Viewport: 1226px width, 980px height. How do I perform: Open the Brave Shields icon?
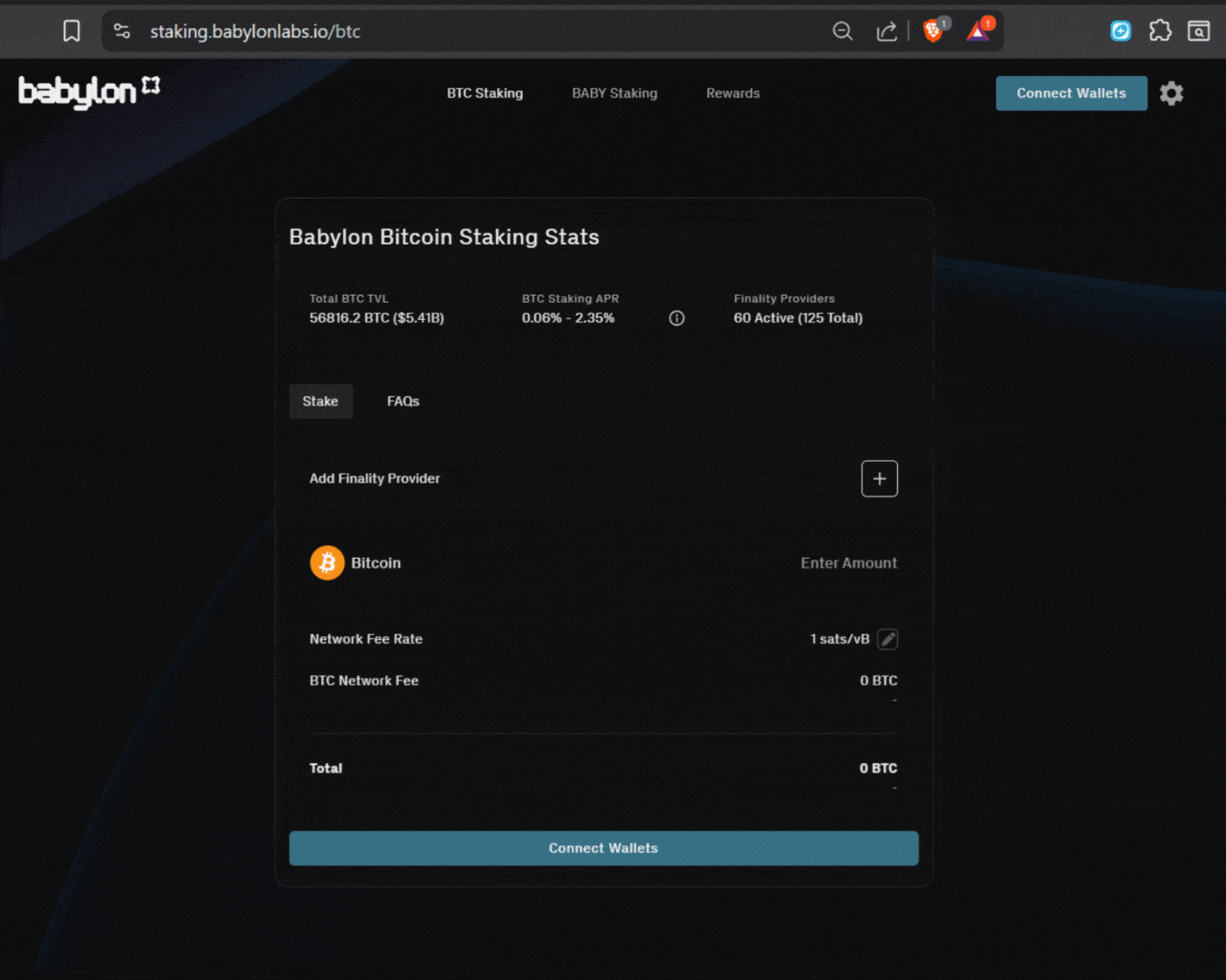coord(933,30)
